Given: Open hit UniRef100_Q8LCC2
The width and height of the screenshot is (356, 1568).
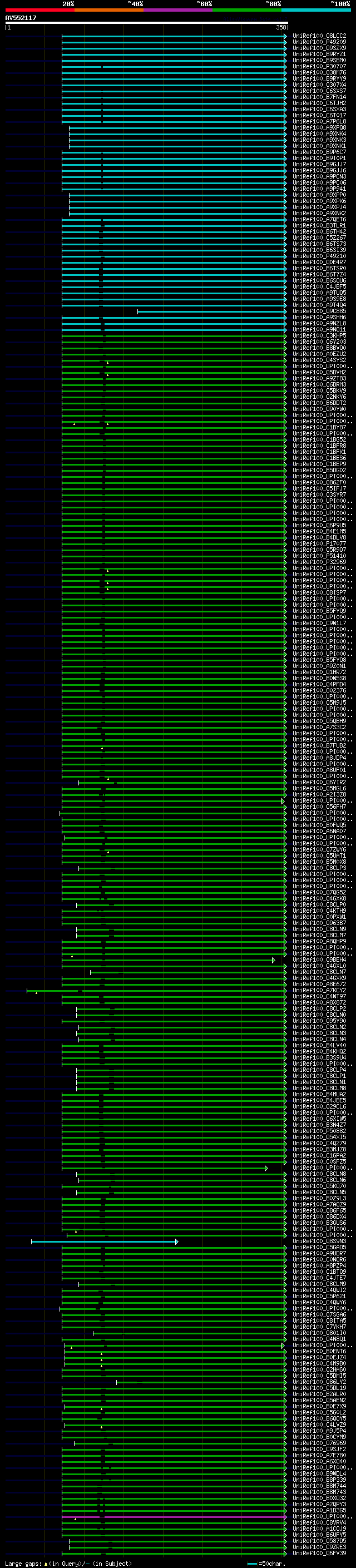Looking at the screenshot, I should click(x=319, y=36).
